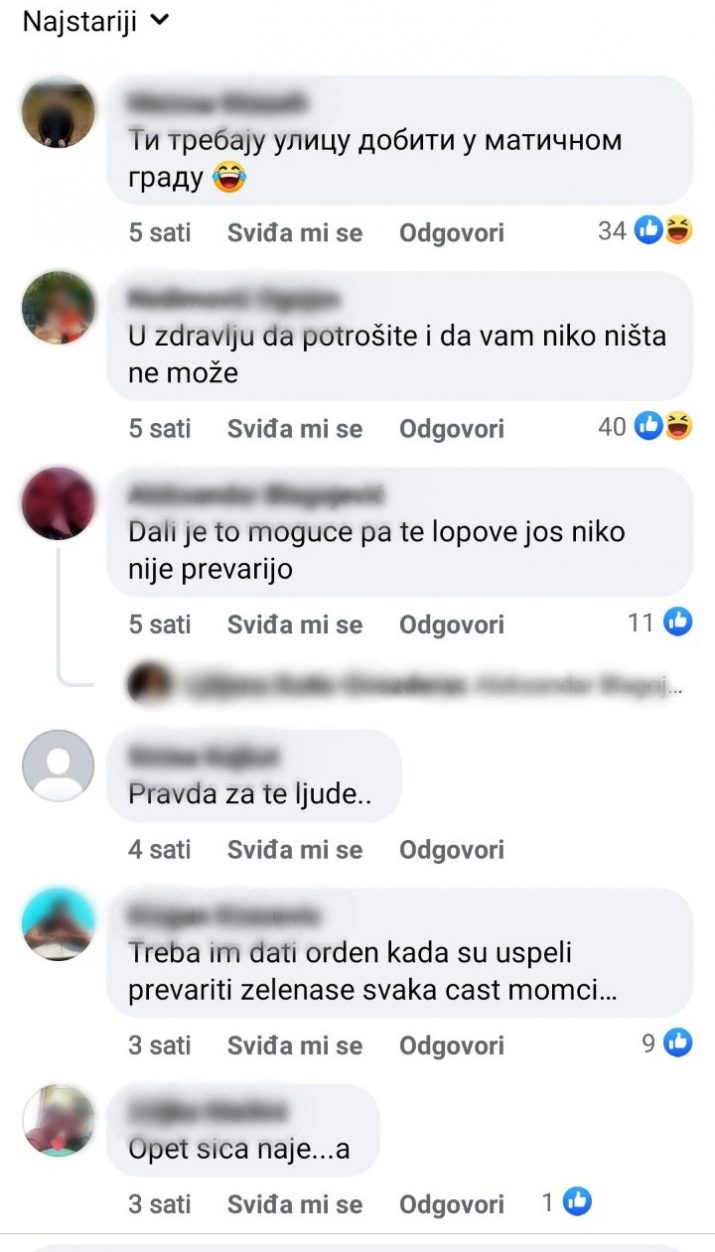
Task: Click the like icon beside 9
Action: click(x=678, y=1043)
